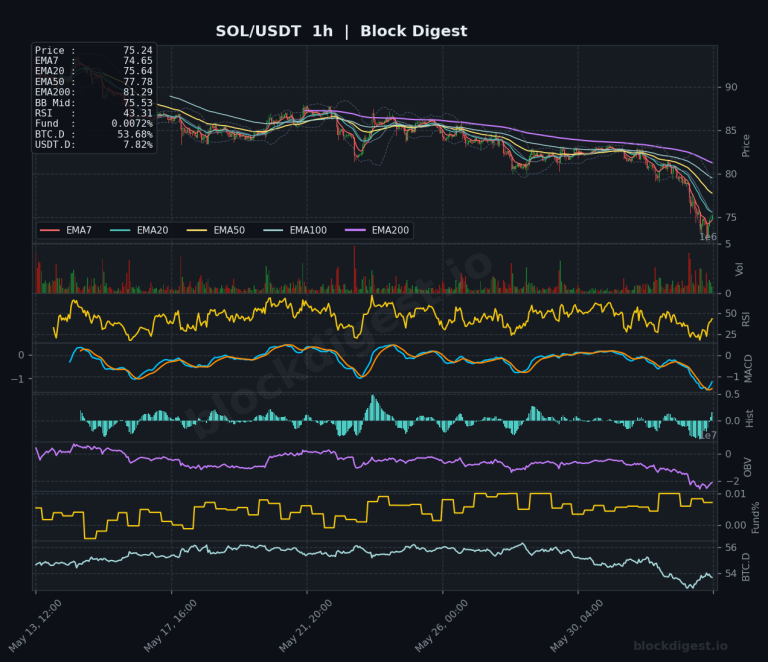
Task: Click the Price value 75.24 in info box
Action: (138, 50)
